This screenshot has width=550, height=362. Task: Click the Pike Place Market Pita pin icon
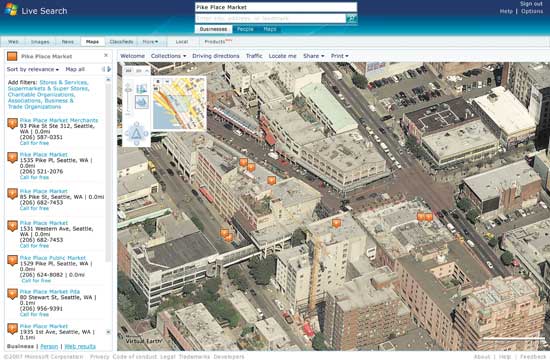(x=13, y=294)
